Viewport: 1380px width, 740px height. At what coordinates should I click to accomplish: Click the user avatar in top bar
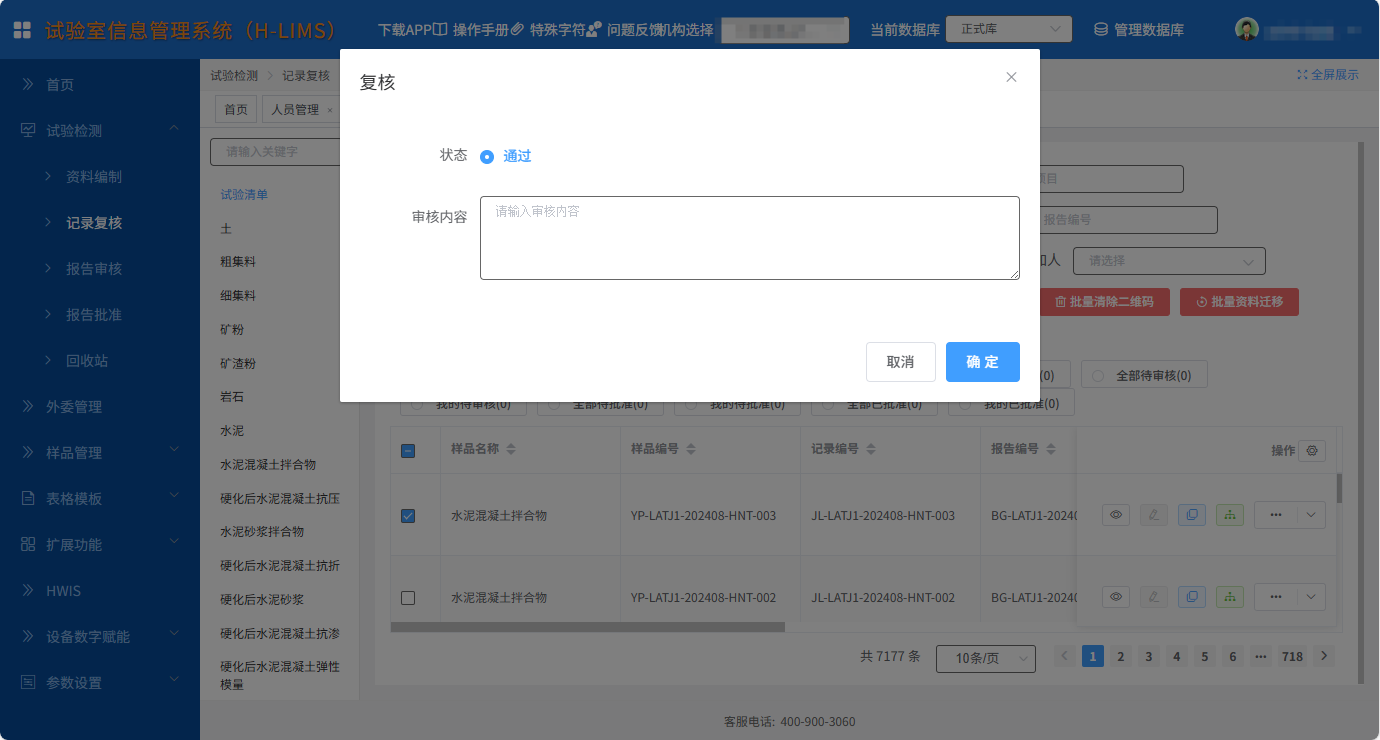tap(1246, 30)
